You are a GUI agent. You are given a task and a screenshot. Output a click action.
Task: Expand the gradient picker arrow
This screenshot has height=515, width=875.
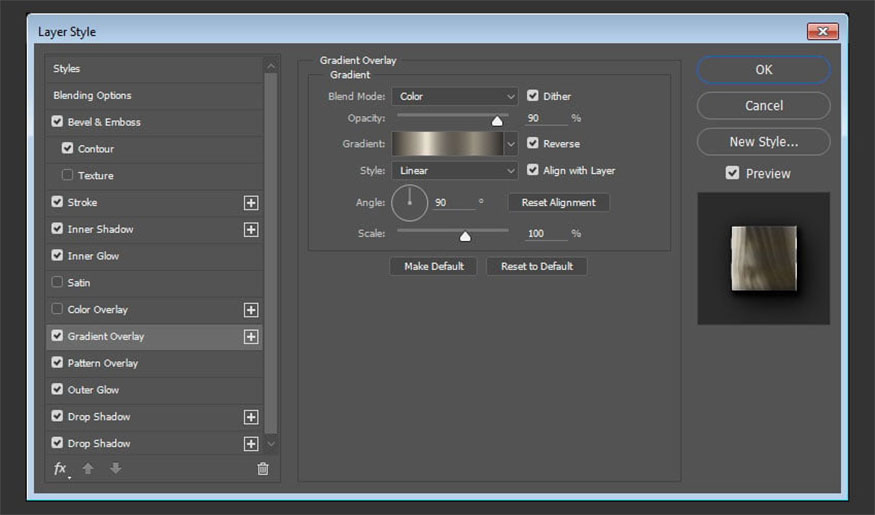coord(511,144)
